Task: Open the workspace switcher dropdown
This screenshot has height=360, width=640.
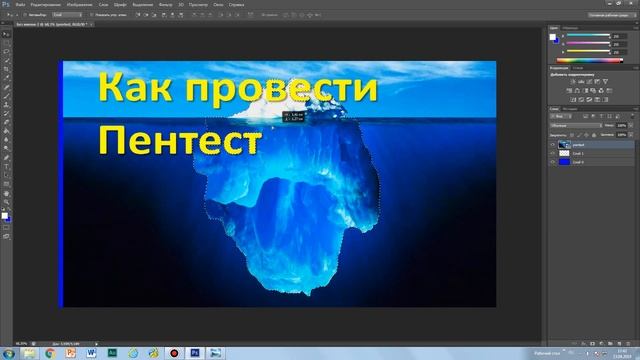Action: click(x=611, y=15)
